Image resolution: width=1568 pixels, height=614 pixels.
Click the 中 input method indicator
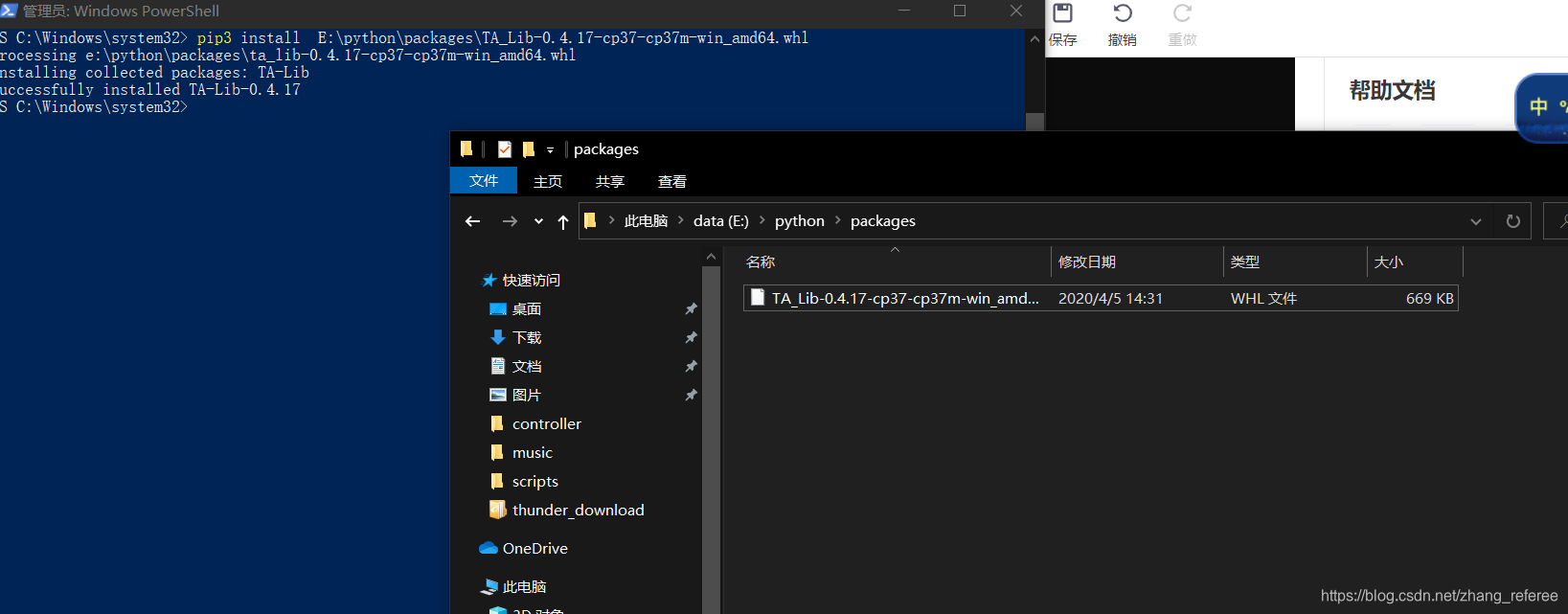1538,106
